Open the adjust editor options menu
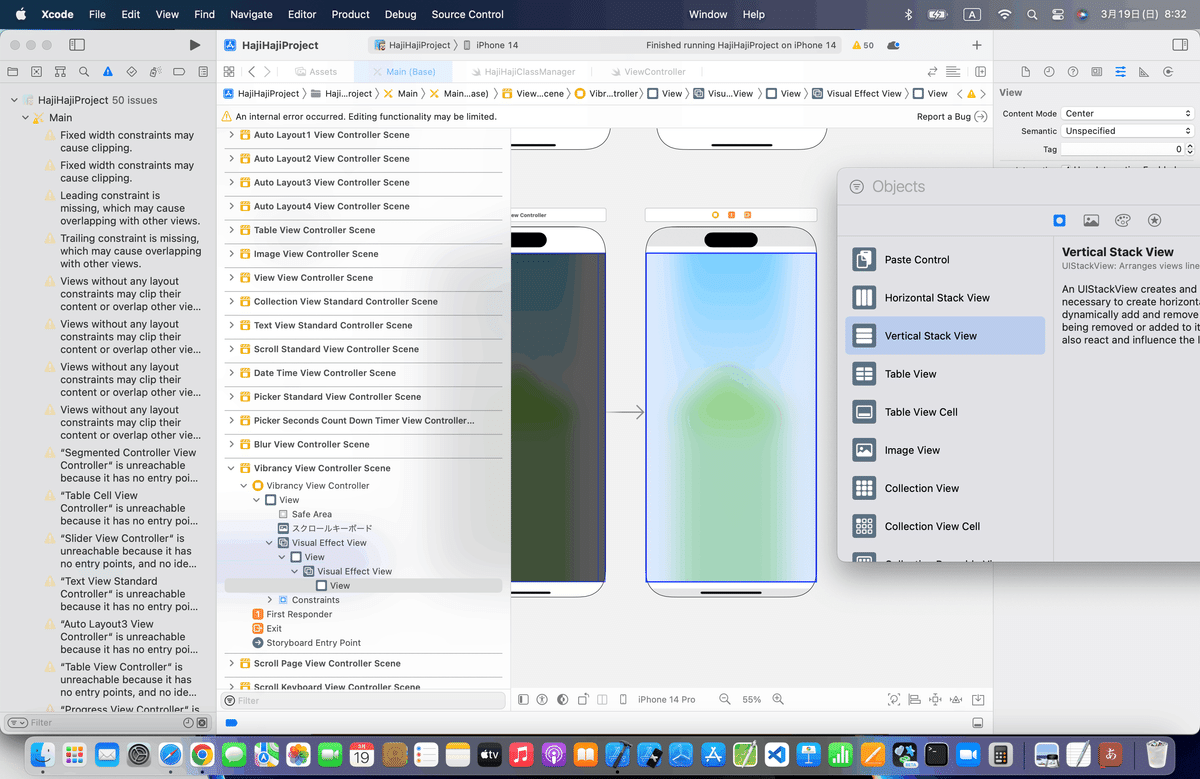Viewport: 1200px width, 779px height. tap(954, 72)
